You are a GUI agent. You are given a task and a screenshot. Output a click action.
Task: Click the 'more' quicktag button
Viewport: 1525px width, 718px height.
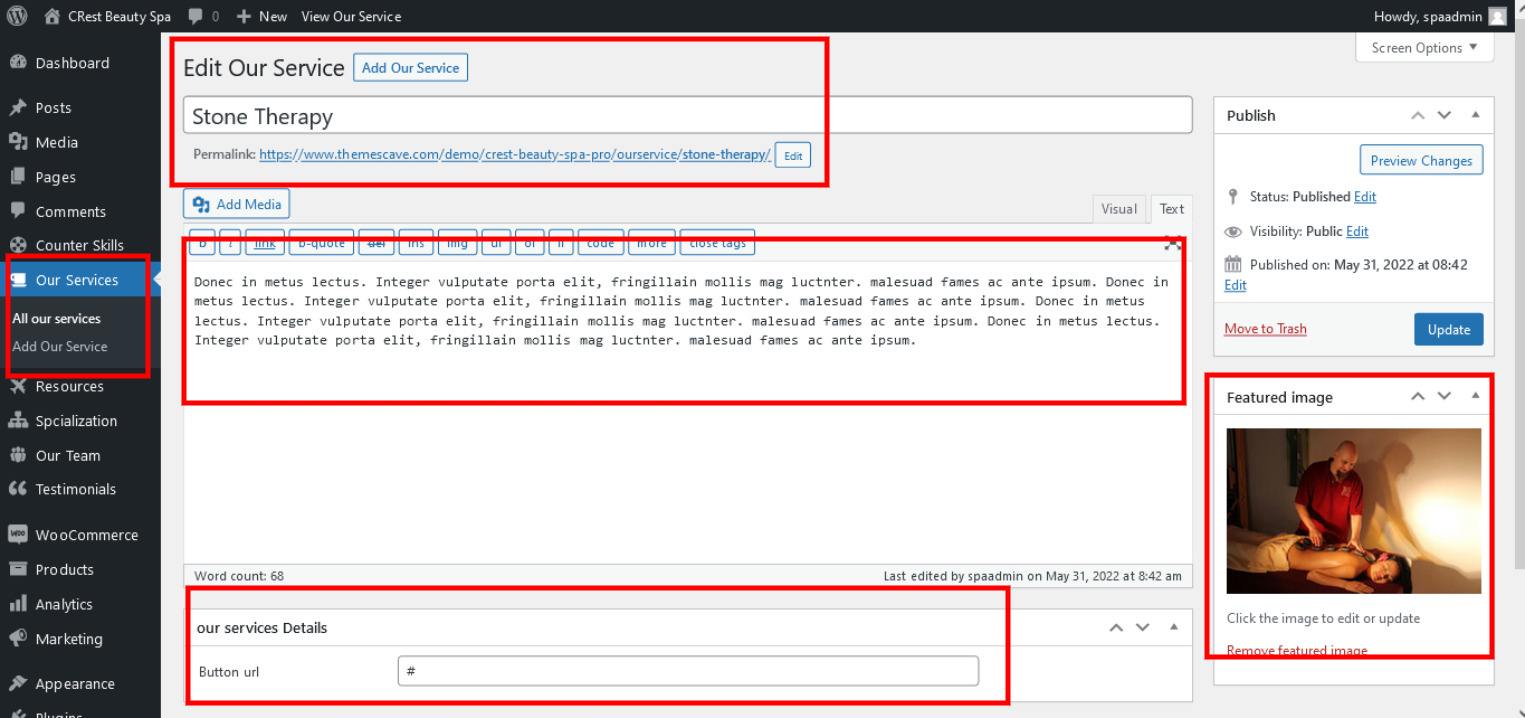pyautogui.click(x=651, y=243)
